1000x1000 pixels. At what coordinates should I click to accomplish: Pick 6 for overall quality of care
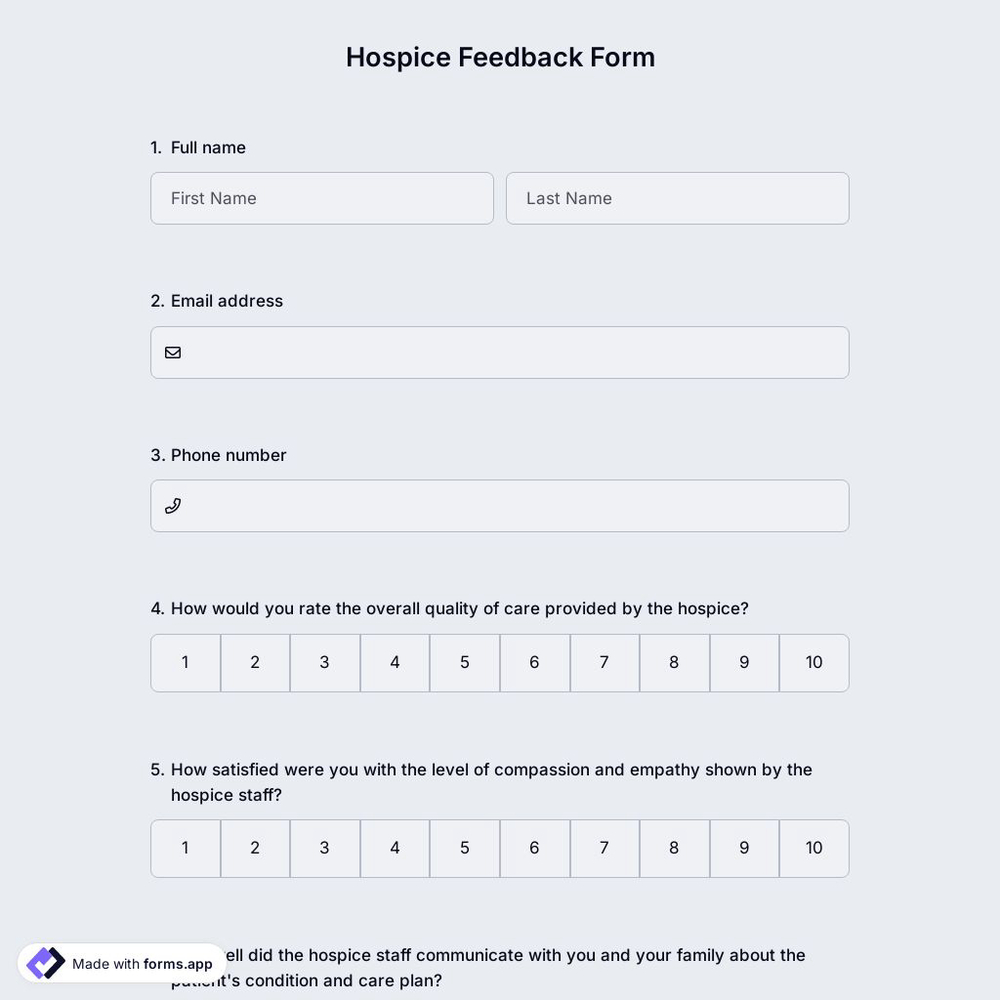click(534, 662)
